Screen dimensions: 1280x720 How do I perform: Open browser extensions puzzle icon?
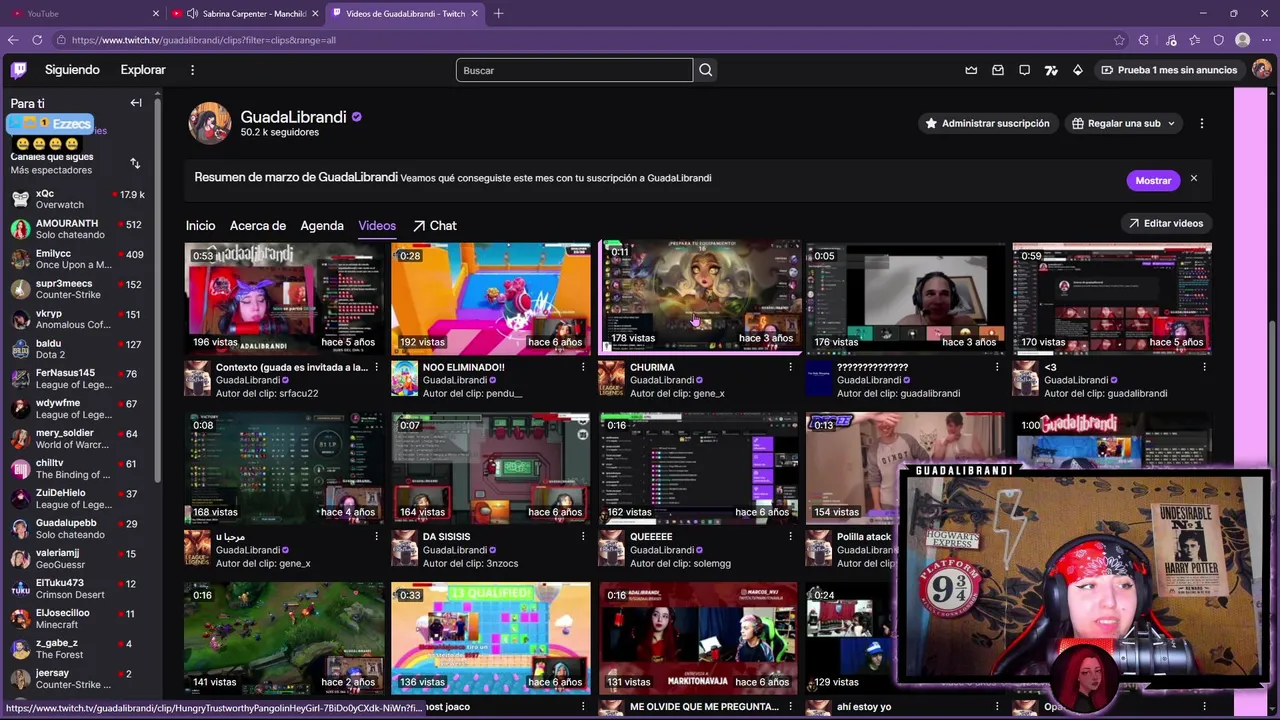[1144, 40]
